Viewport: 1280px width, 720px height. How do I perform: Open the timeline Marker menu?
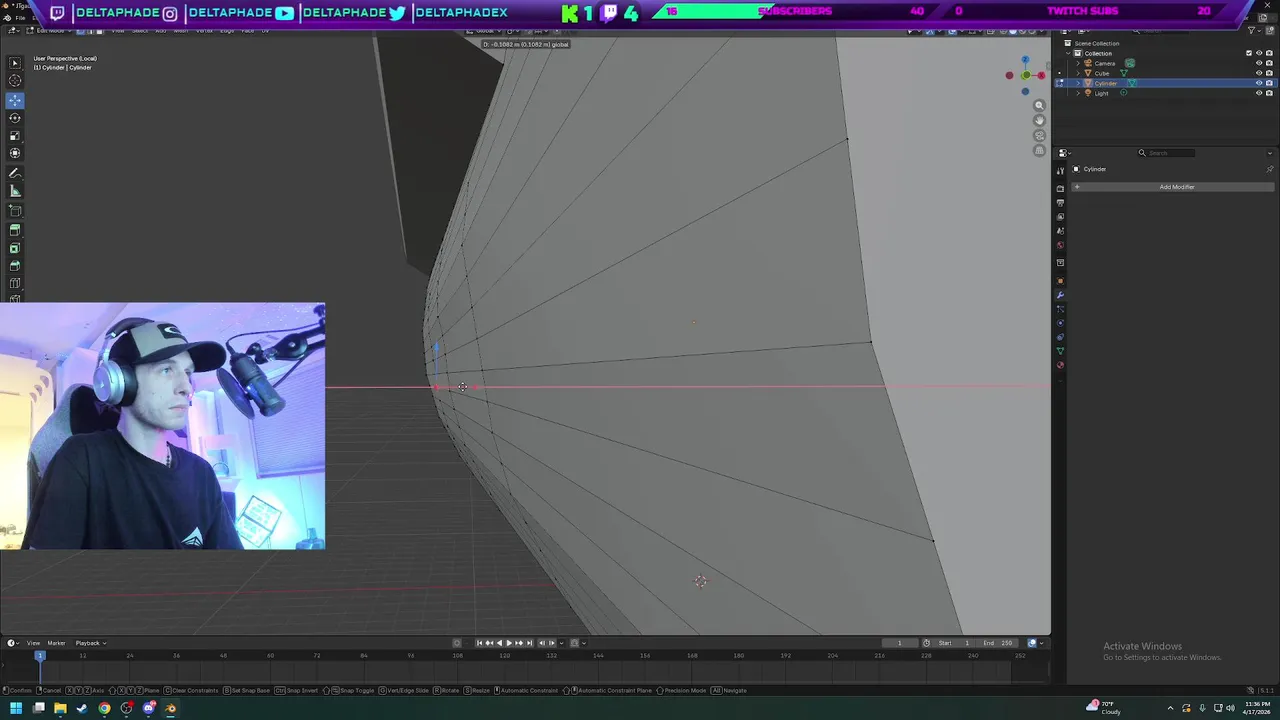pos(56,643)
